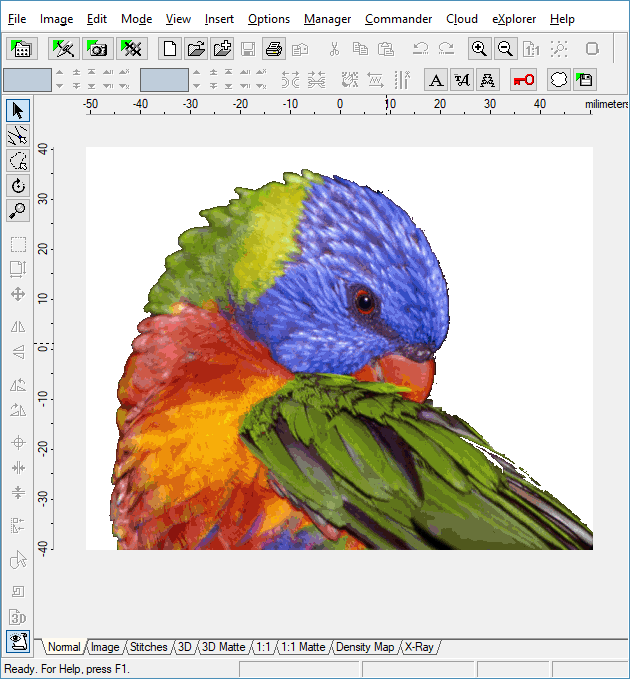Open the Manager menu
The width and height of the screenshot is (630, 679).
point(327,19)
